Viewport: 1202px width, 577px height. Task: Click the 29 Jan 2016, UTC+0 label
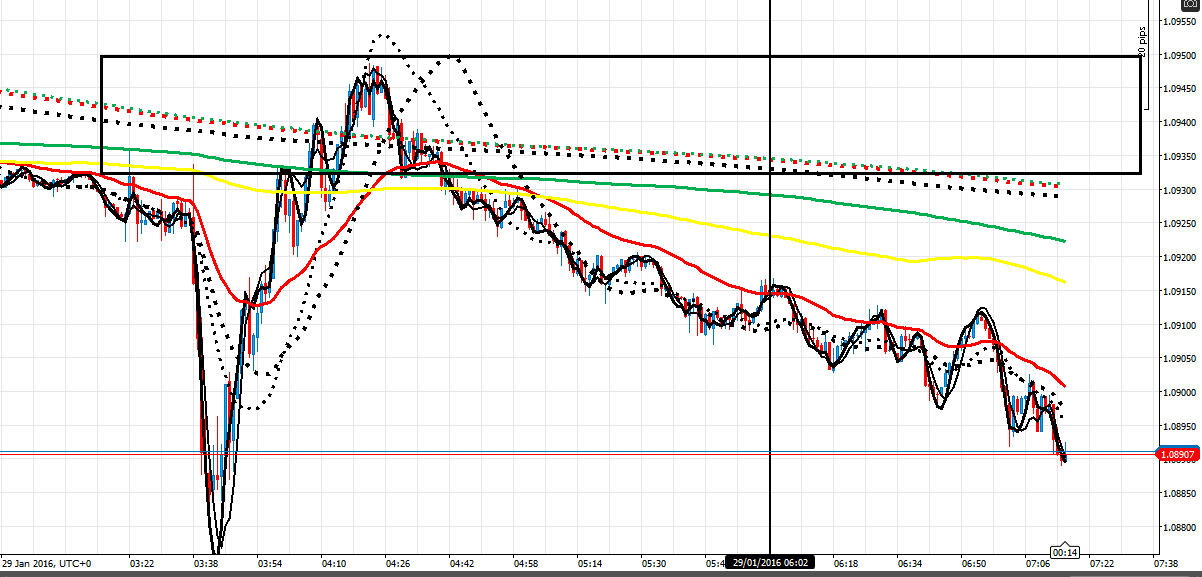(48, 564)
